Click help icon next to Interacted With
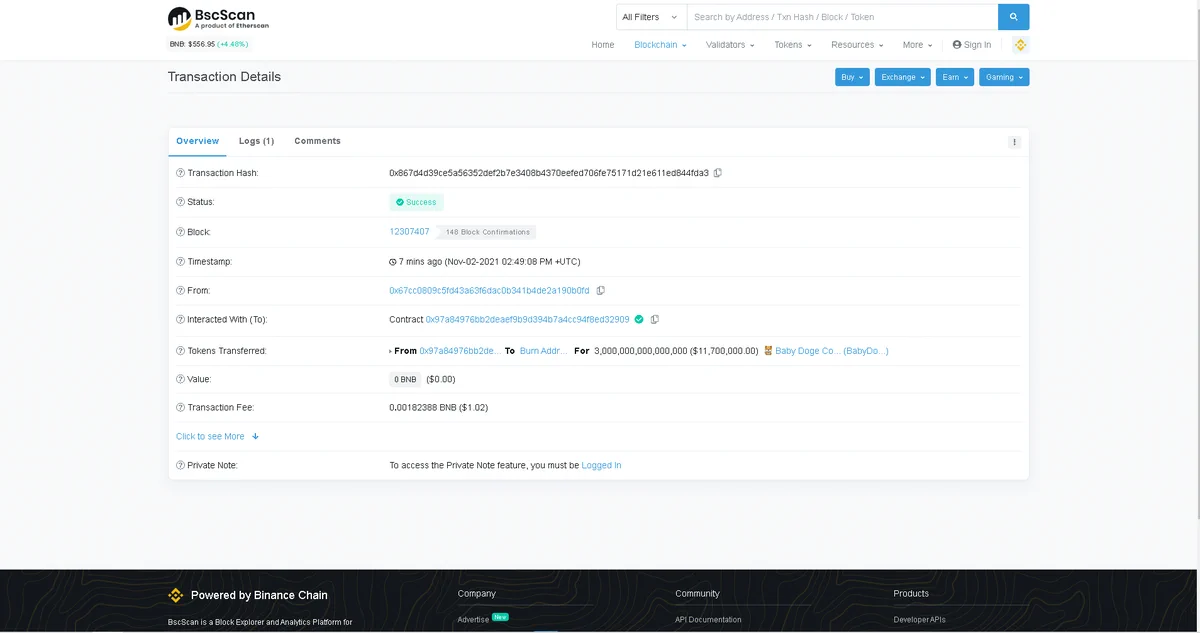 pos(180,320)
